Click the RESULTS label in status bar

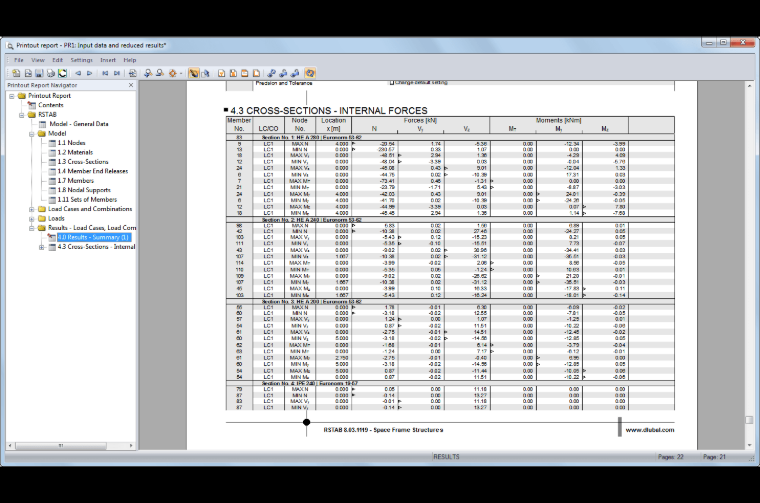[446, 457]
